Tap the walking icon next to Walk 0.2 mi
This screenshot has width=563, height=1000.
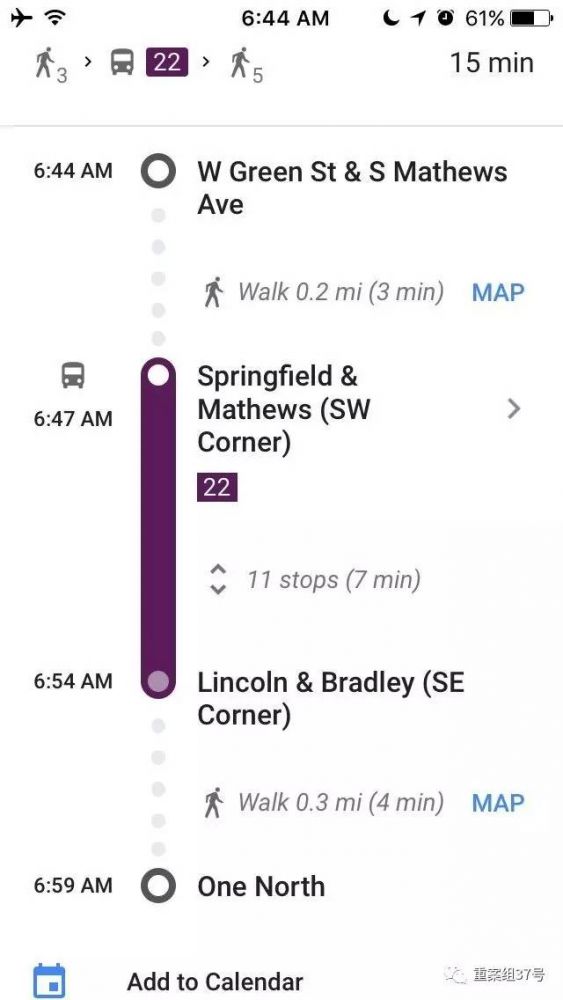(x=214, y=292)
